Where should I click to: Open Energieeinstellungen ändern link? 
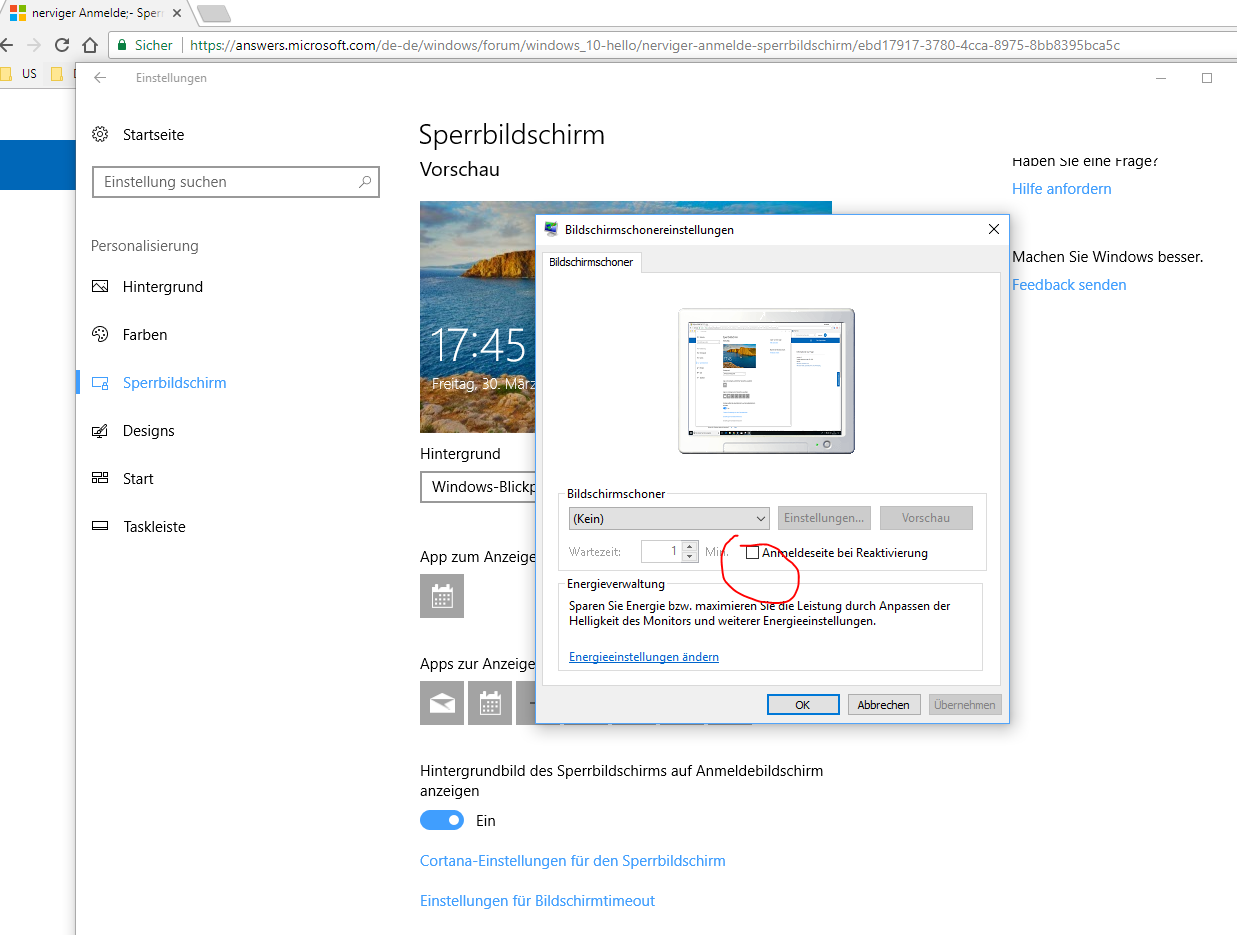coord(644,657)
